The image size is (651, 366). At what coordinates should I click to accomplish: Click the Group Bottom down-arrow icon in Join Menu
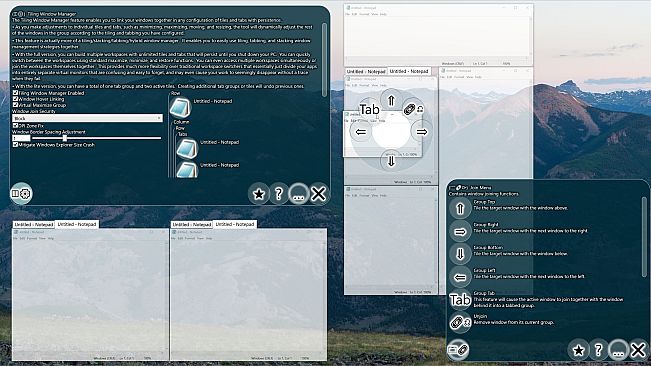[x=460, y=254]
